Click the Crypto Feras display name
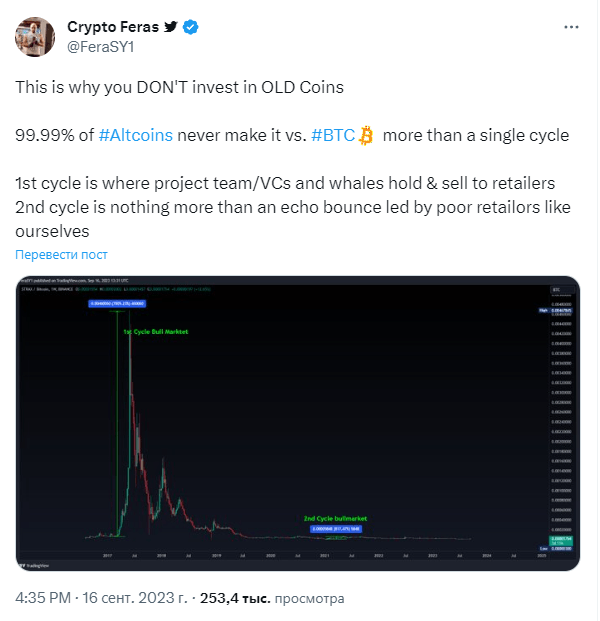The image size is (600, 621). point(110,27)
